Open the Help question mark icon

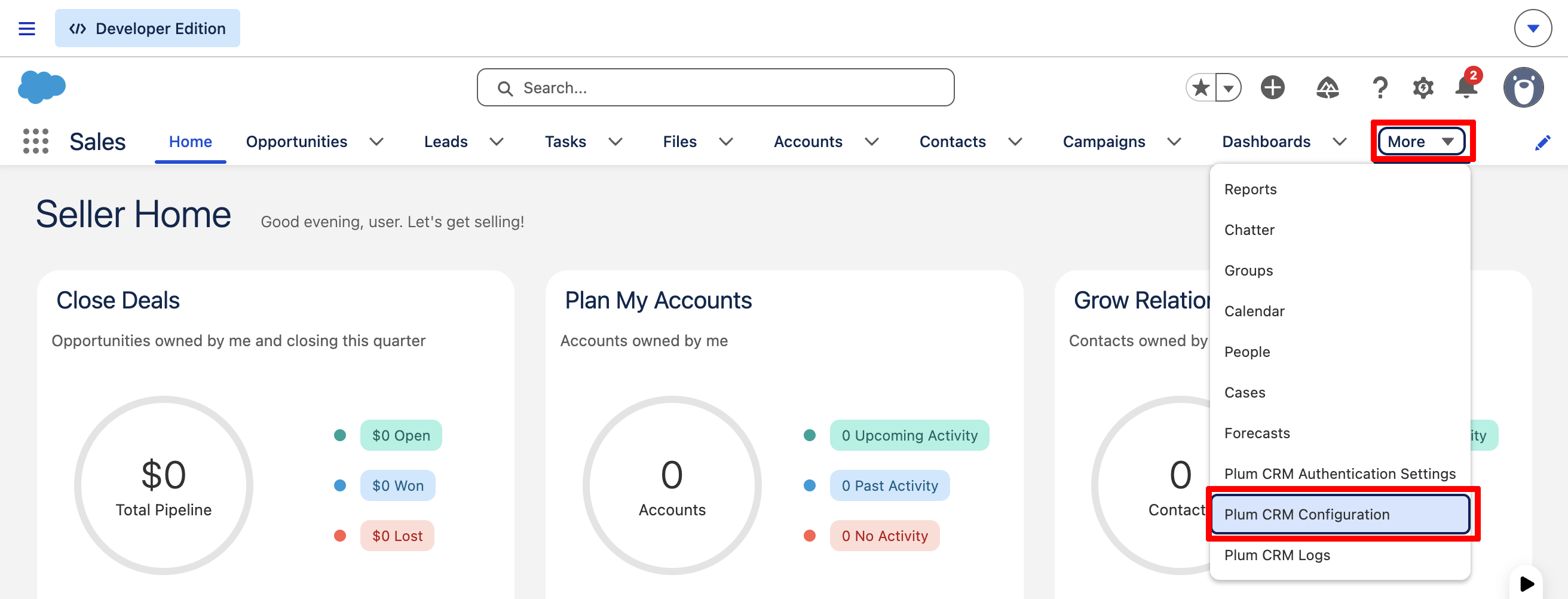point(1380,88)
